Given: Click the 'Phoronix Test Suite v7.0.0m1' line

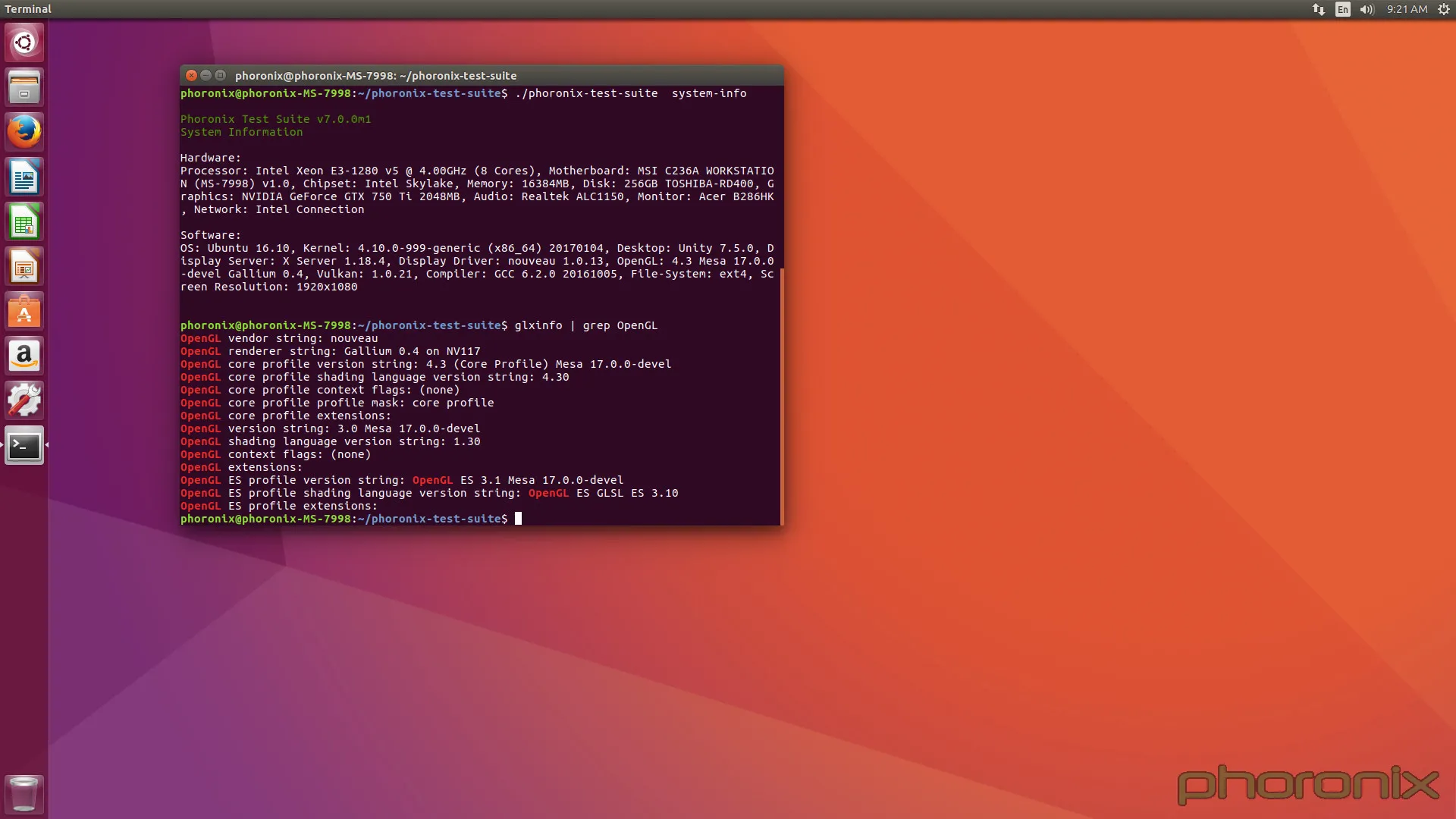Looking at the screenshot, I should [275, 119].
